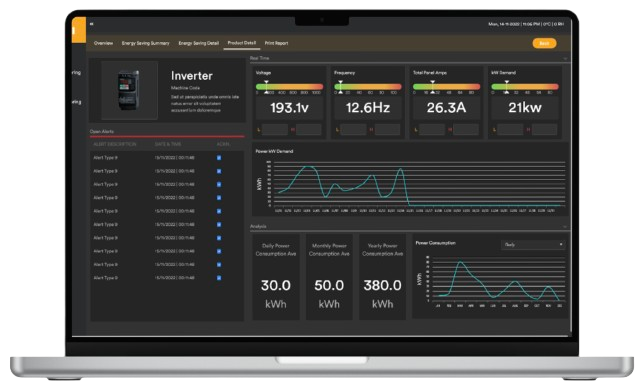Click the Daily Power Consumption 30.0 kWh card
The width and height of the screenshot is (643, 388).
(x=276, y=277)
